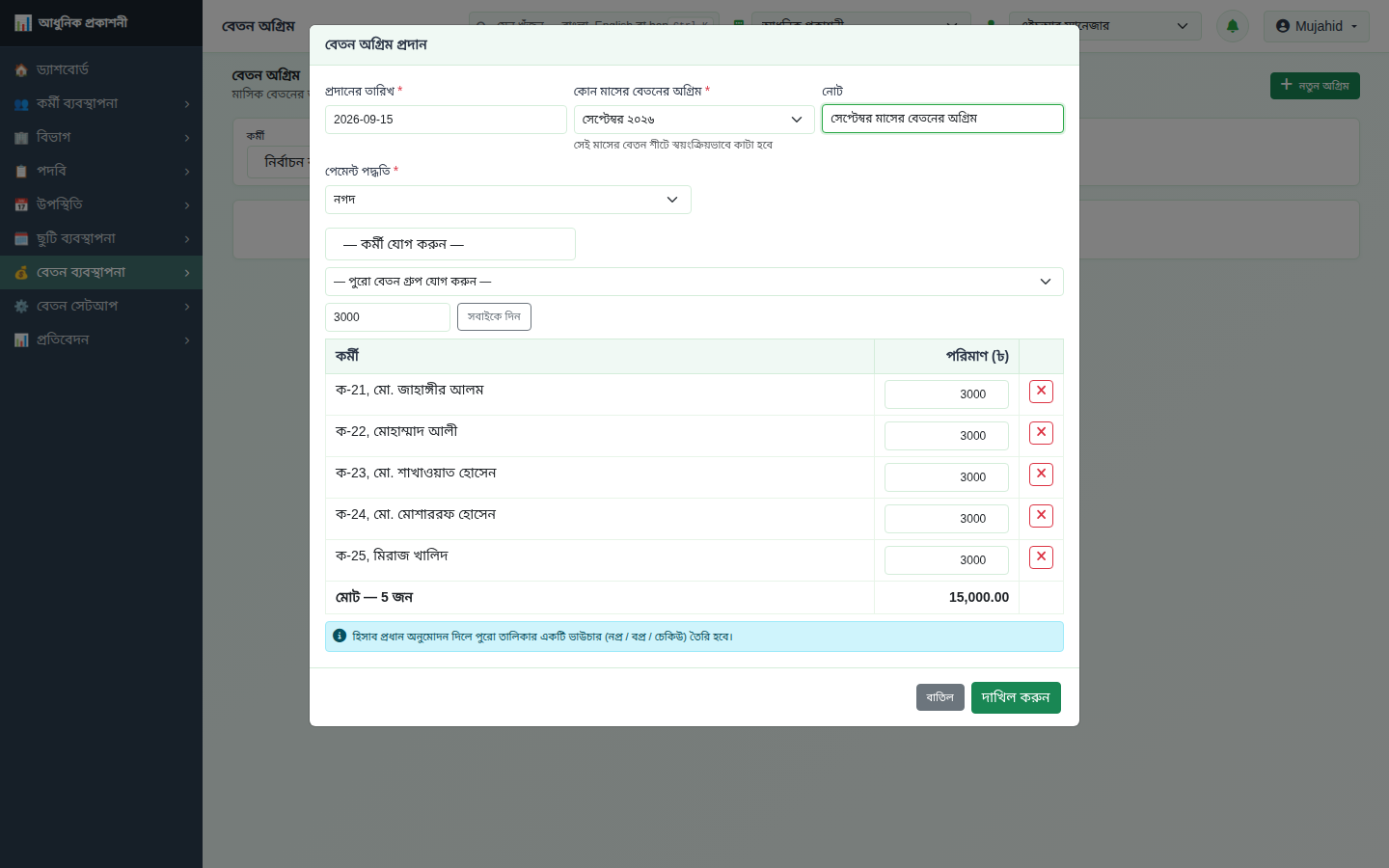Open ড্যাশবোর্ড in the sidebar

click(x=101, y=69)
